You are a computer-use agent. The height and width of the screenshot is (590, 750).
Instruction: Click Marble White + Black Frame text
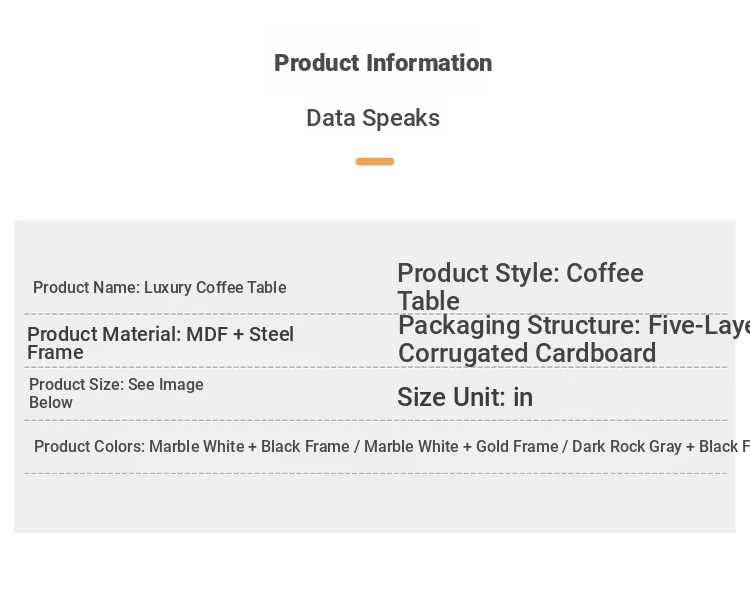tap(249, 446)
